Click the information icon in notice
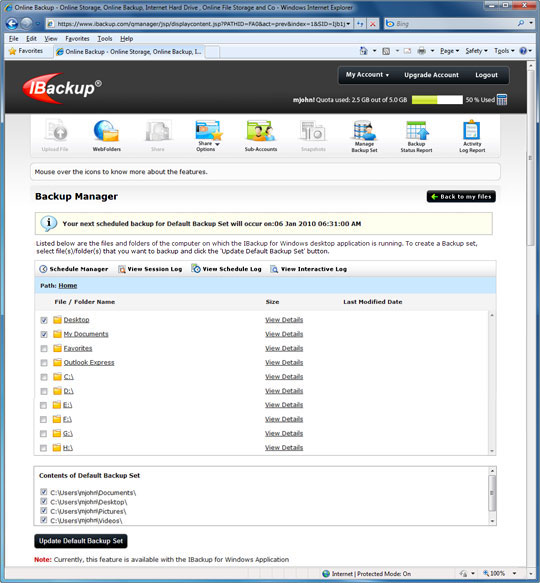Viewport: 540px width, 583px height. (x=49, y=223)
